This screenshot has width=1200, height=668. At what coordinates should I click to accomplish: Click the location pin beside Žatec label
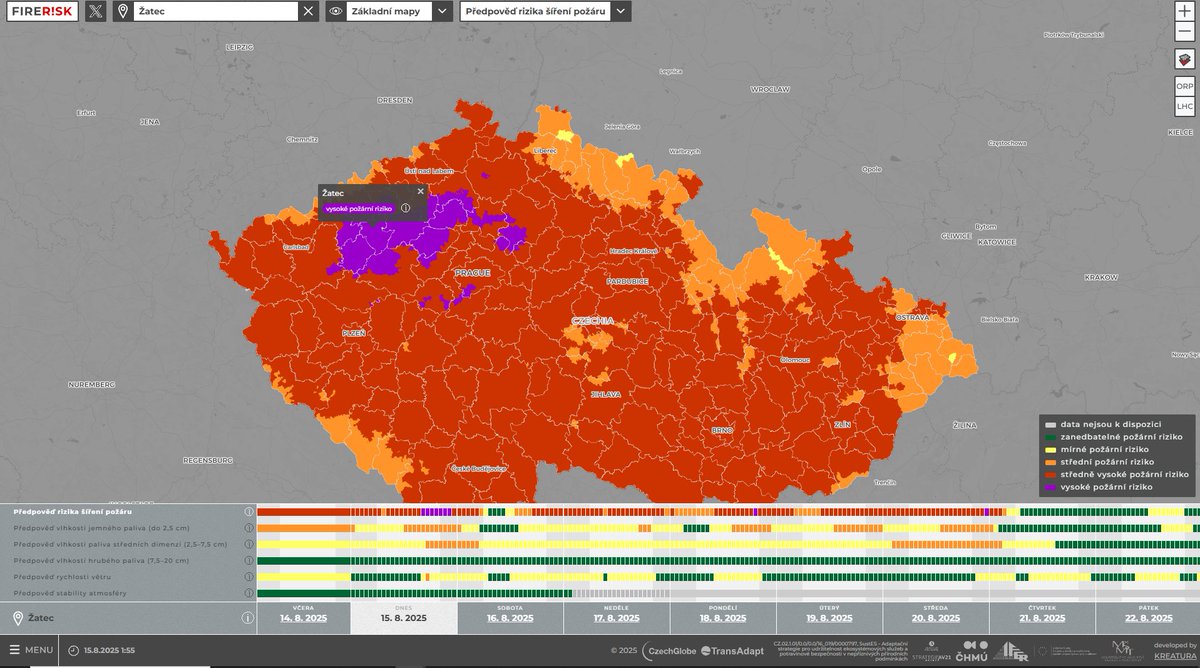point(17,618)
